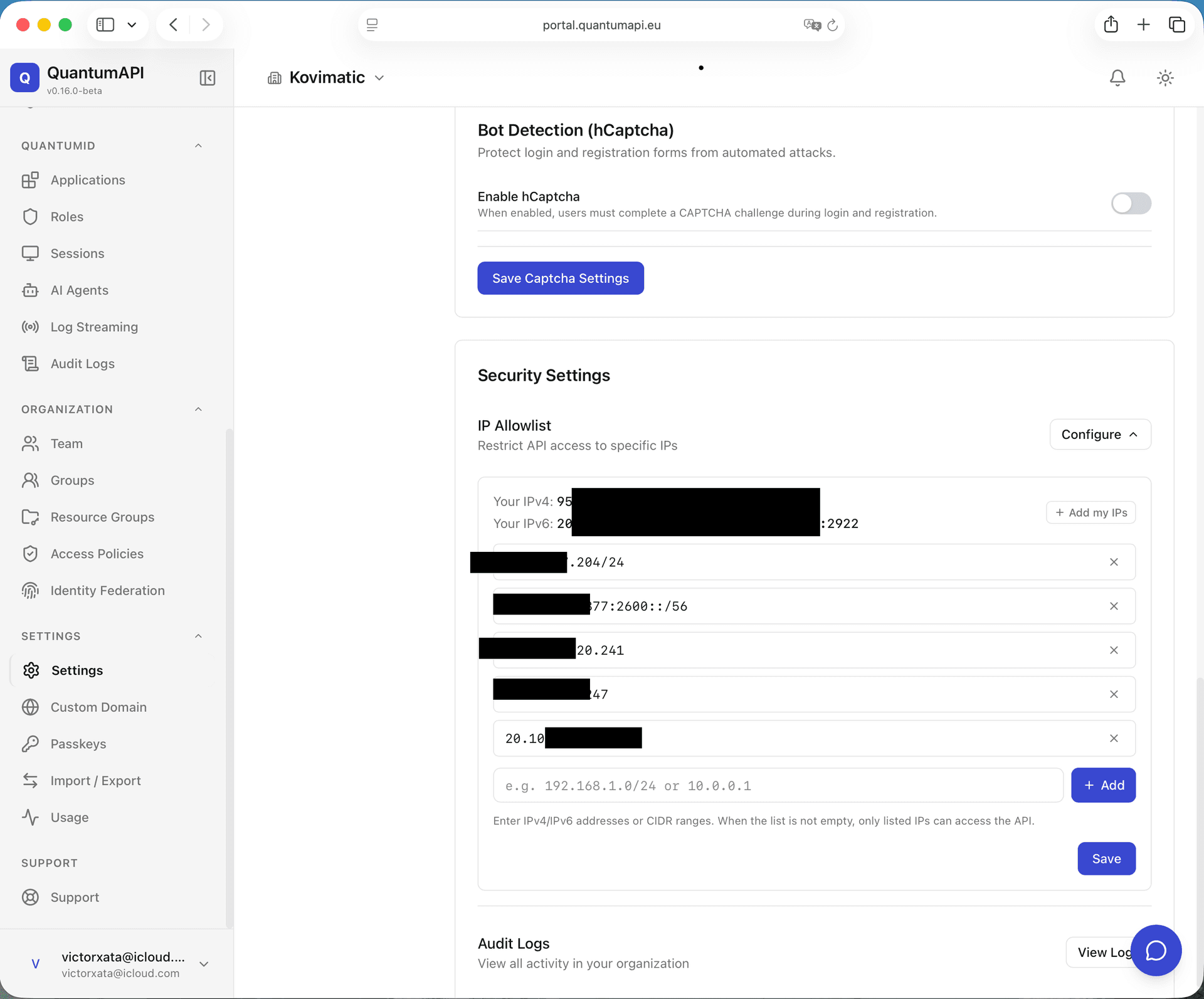This screenshot has height=999, width=1204.
Task: Remove the 20.10 IP allowlist entry
Action: click(x=1114, y=738)
